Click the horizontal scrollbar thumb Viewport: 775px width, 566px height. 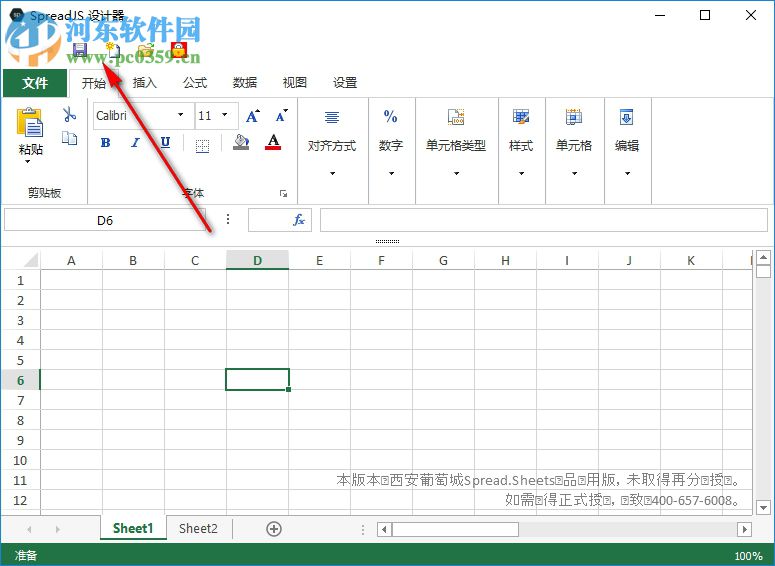(455, 529)
